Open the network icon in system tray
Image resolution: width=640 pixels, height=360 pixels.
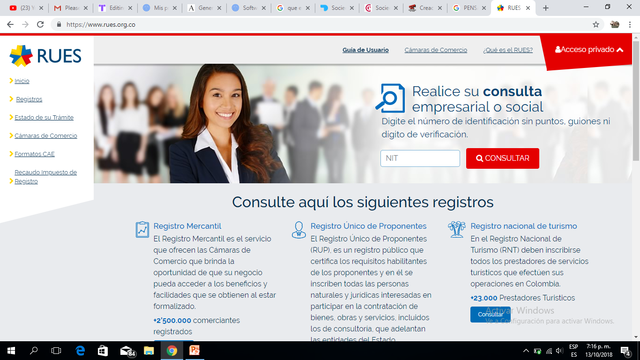[x=549, y=351]
